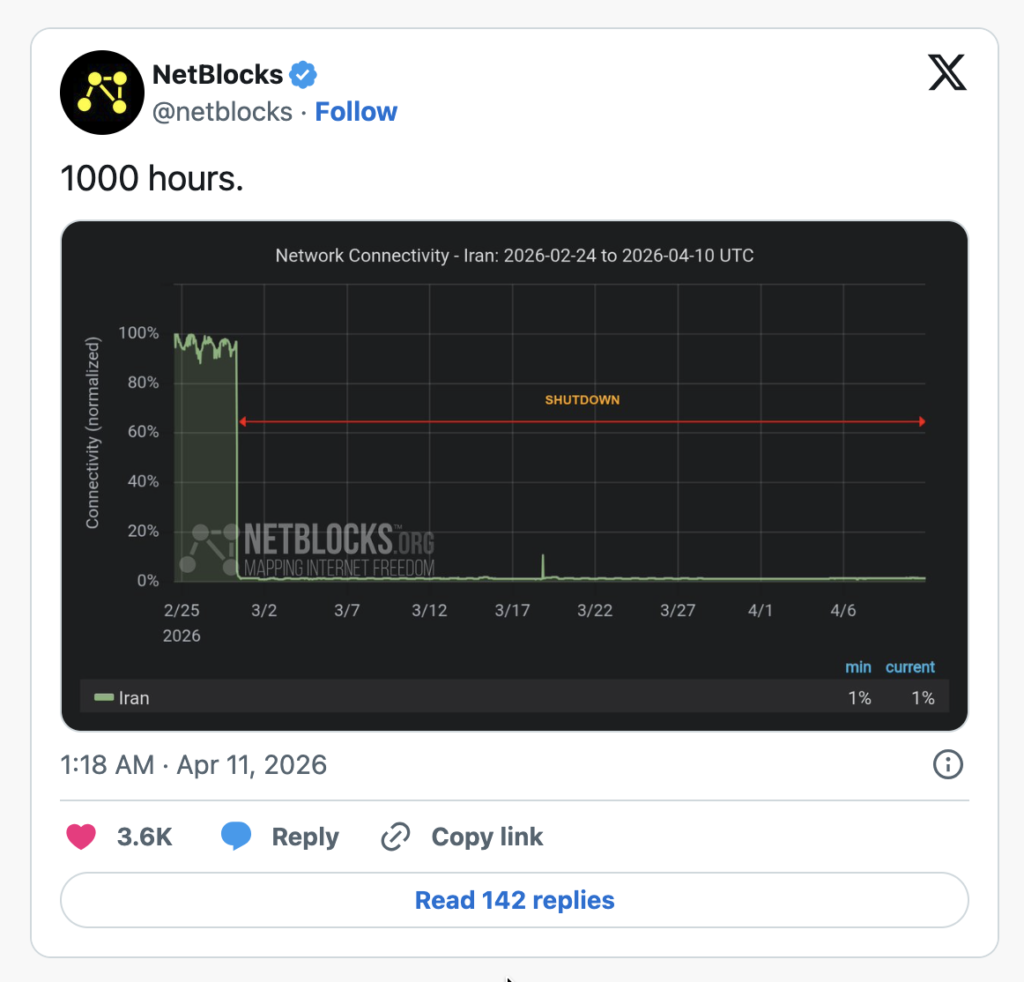Click the blue verified badge
The image size is (1024, 982).
click(303, 74)
